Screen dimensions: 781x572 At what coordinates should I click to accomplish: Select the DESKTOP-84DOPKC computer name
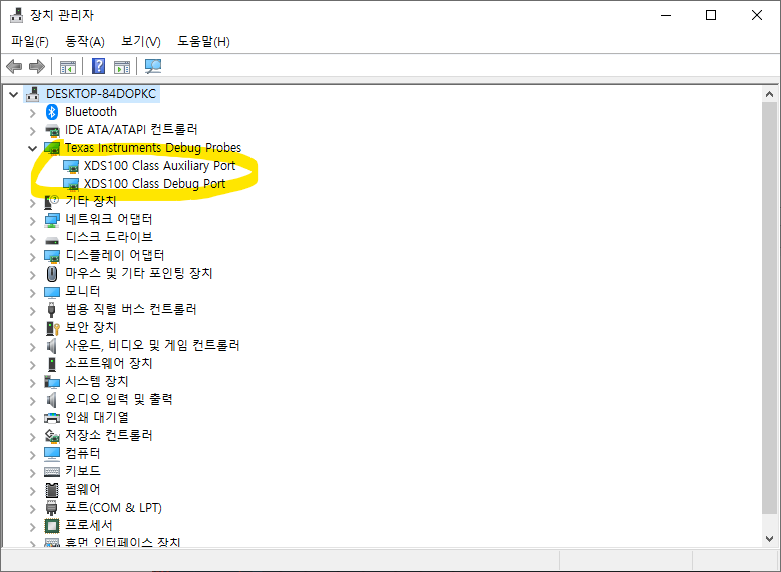tap(101, 94)
